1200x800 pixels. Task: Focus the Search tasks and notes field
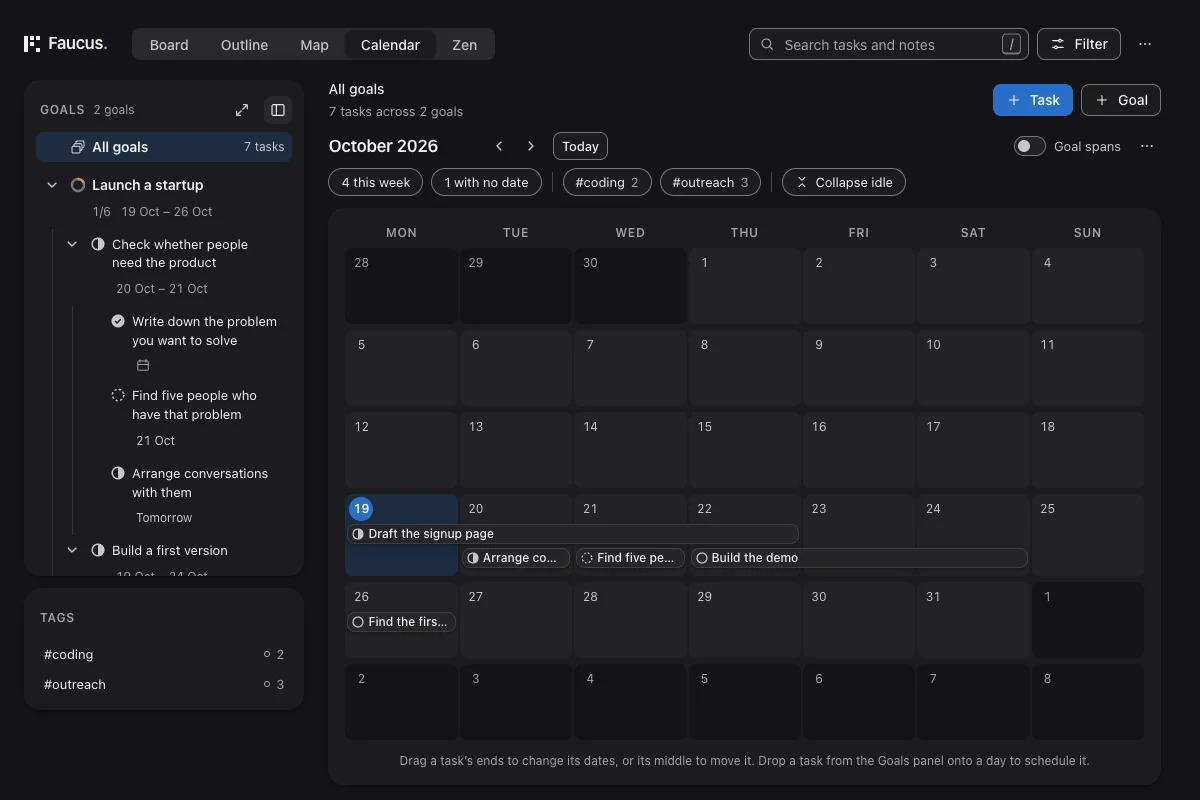point(889,44)
